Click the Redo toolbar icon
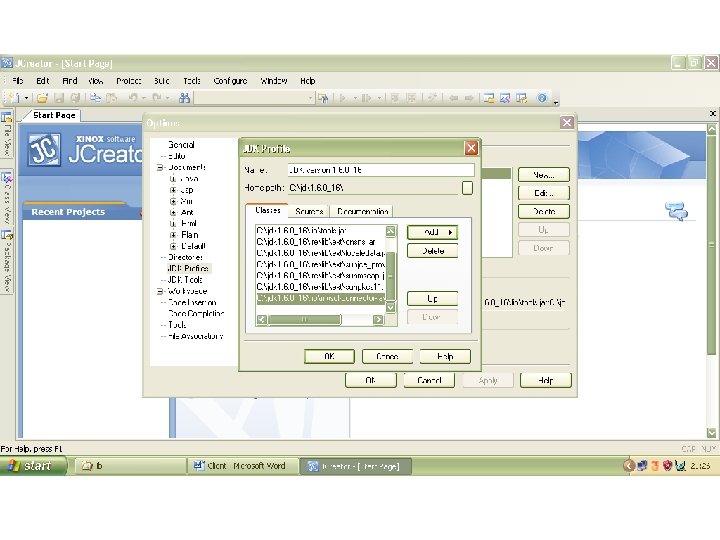 tap(157, 98)
